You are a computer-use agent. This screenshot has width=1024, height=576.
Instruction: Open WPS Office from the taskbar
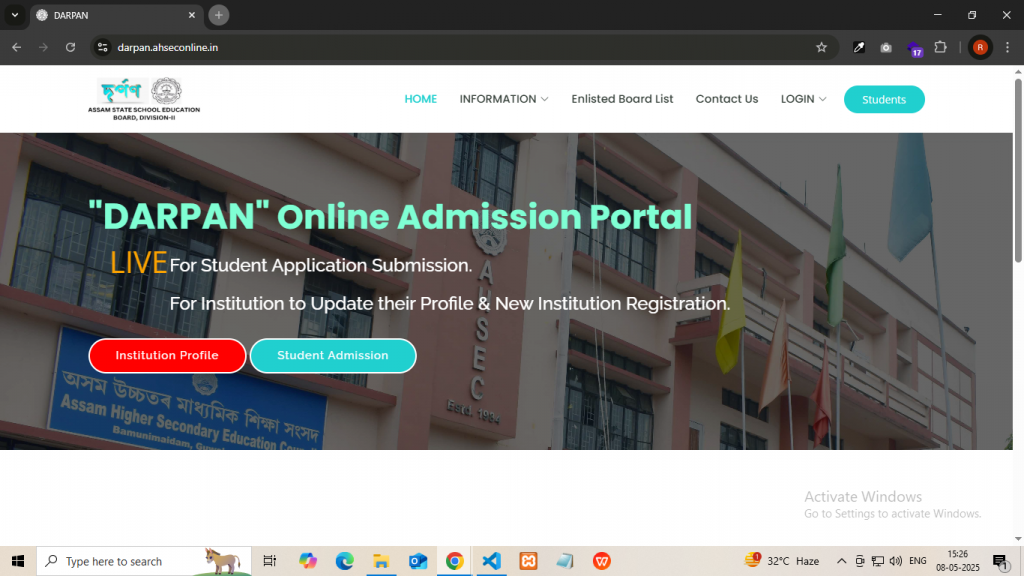coord(601,561)
